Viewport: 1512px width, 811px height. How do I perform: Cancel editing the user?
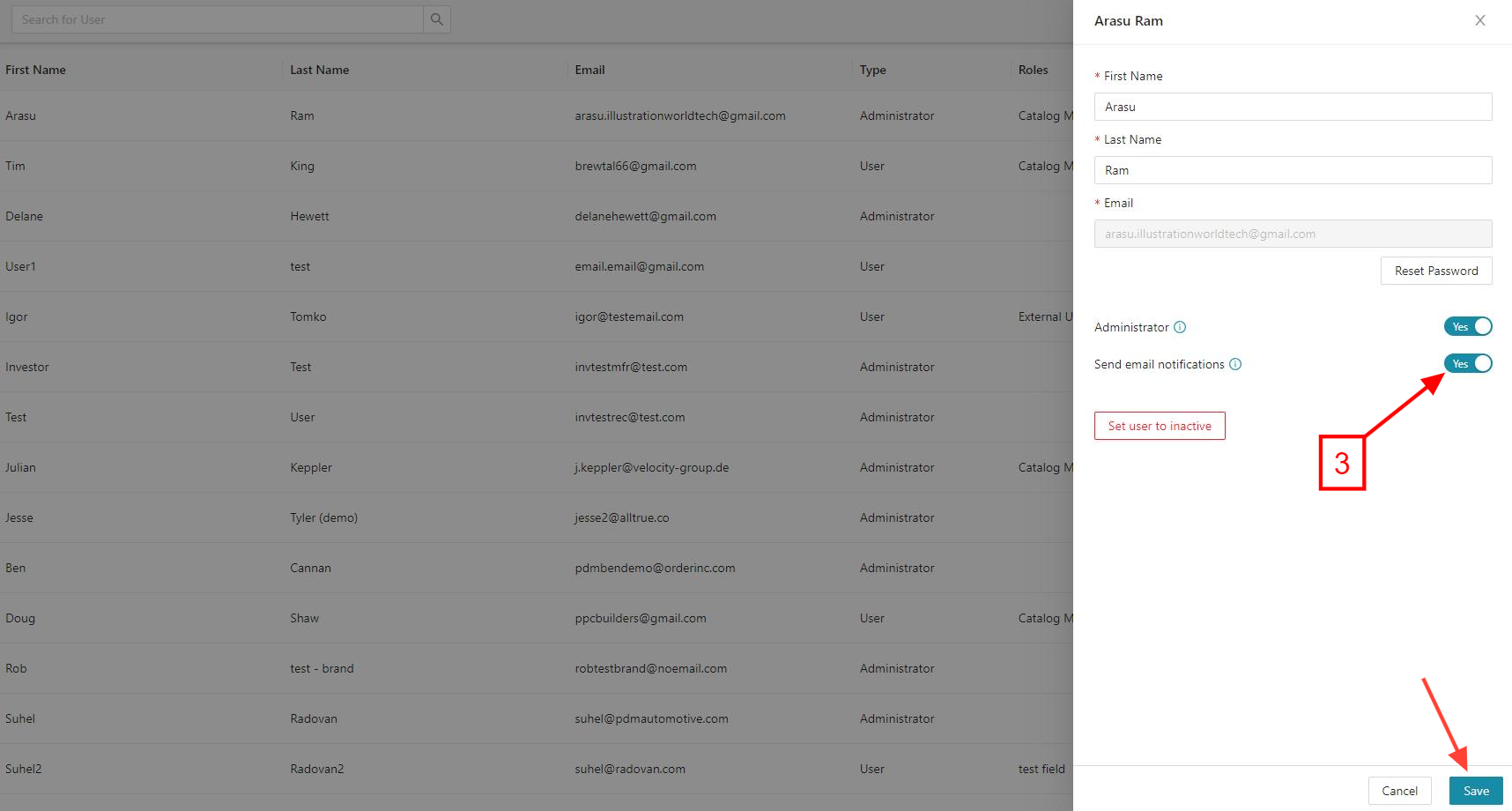point(1399,791)
